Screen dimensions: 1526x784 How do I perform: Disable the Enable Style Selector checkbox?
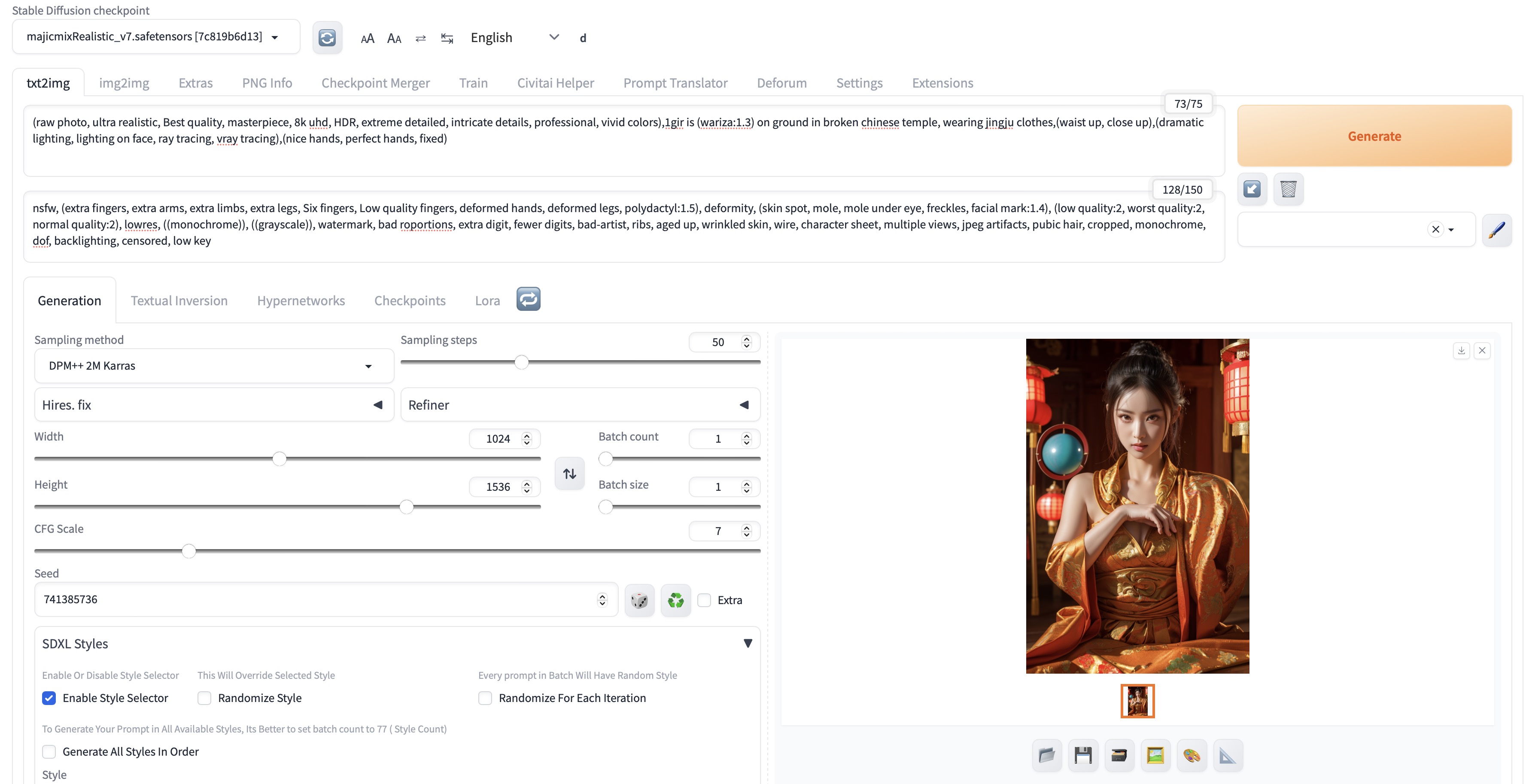pos(49,698)
